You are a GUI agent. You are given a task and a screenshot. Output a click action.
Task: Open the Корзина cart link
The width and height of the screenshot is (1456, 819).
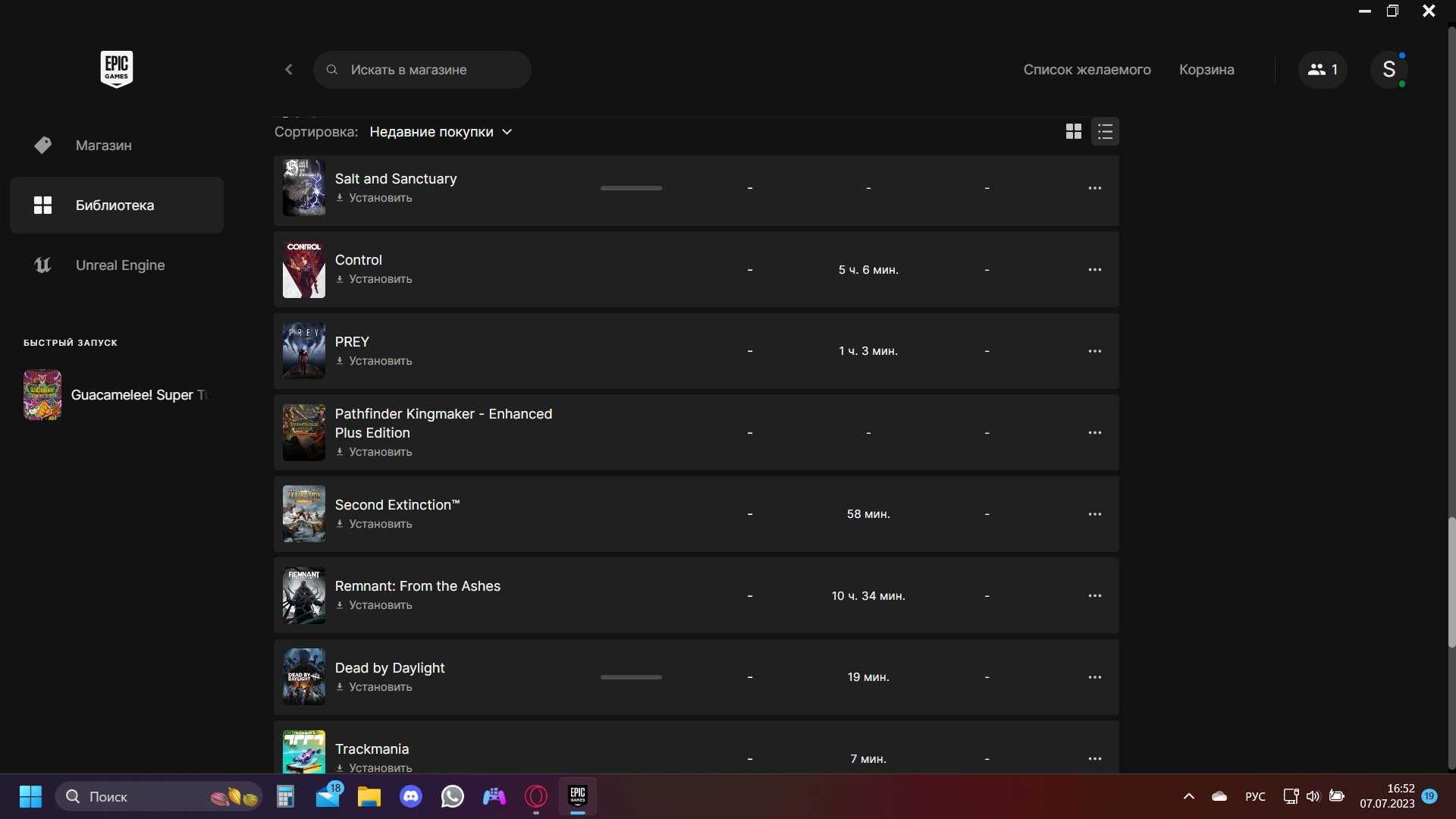coord(1207,70)
